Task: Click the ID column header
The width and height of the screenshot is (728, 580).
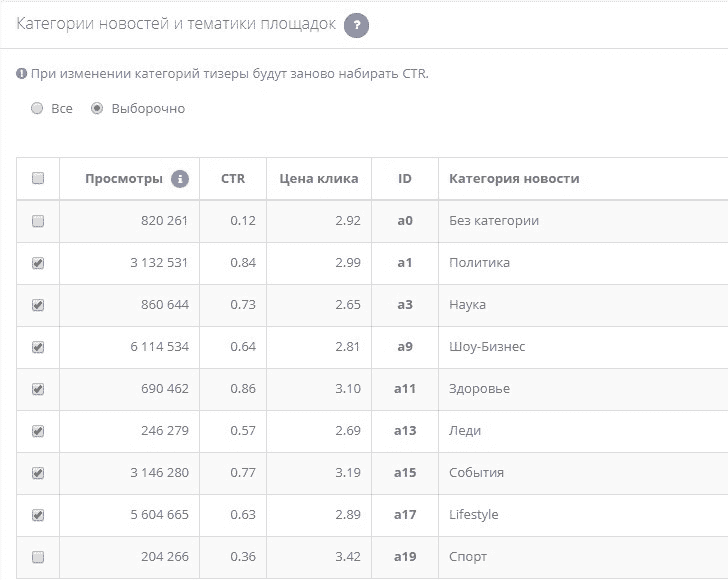Action: click(x=404, y=179)
